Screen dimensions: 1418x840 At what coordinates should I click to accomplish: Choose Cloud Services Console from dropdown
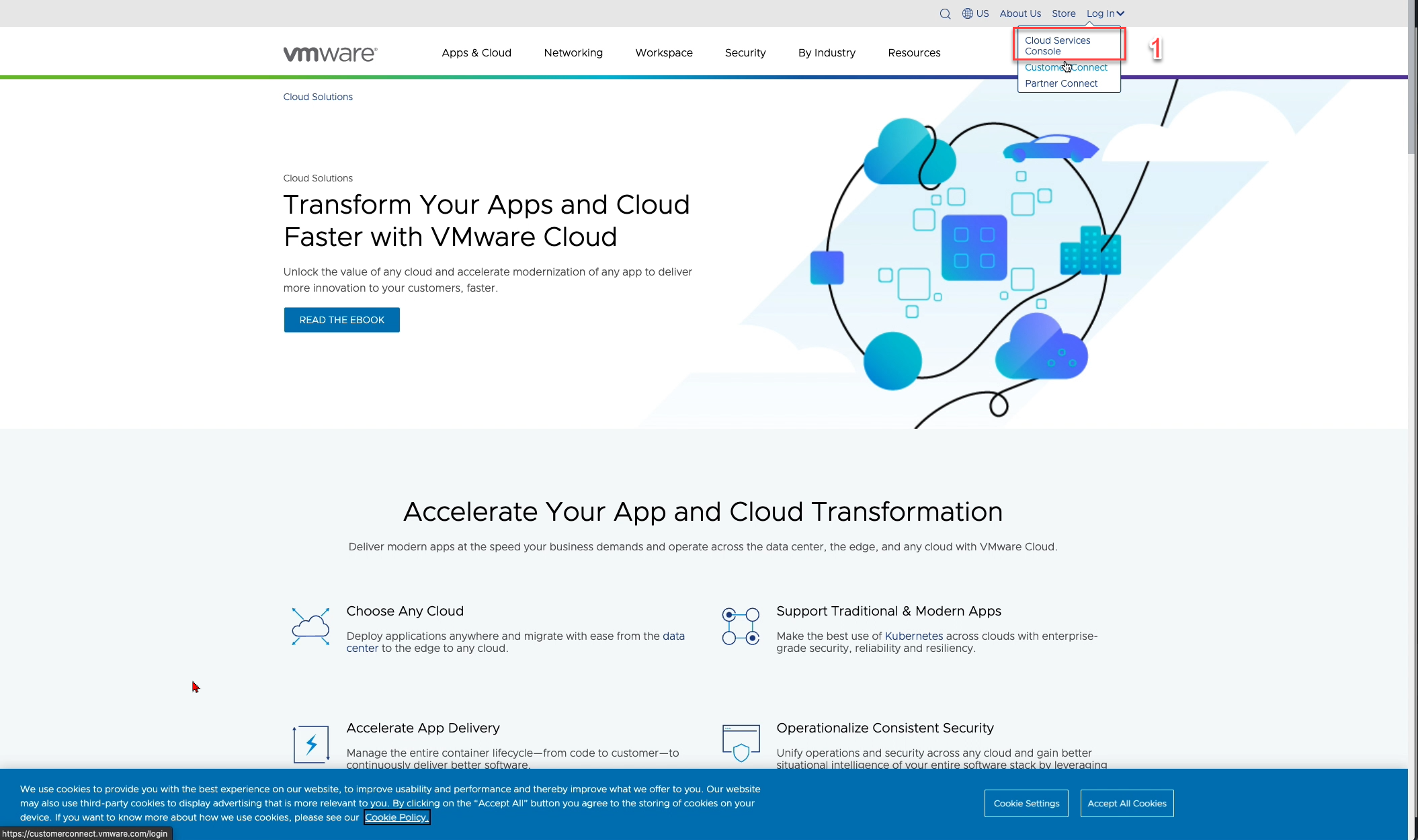1058,46
